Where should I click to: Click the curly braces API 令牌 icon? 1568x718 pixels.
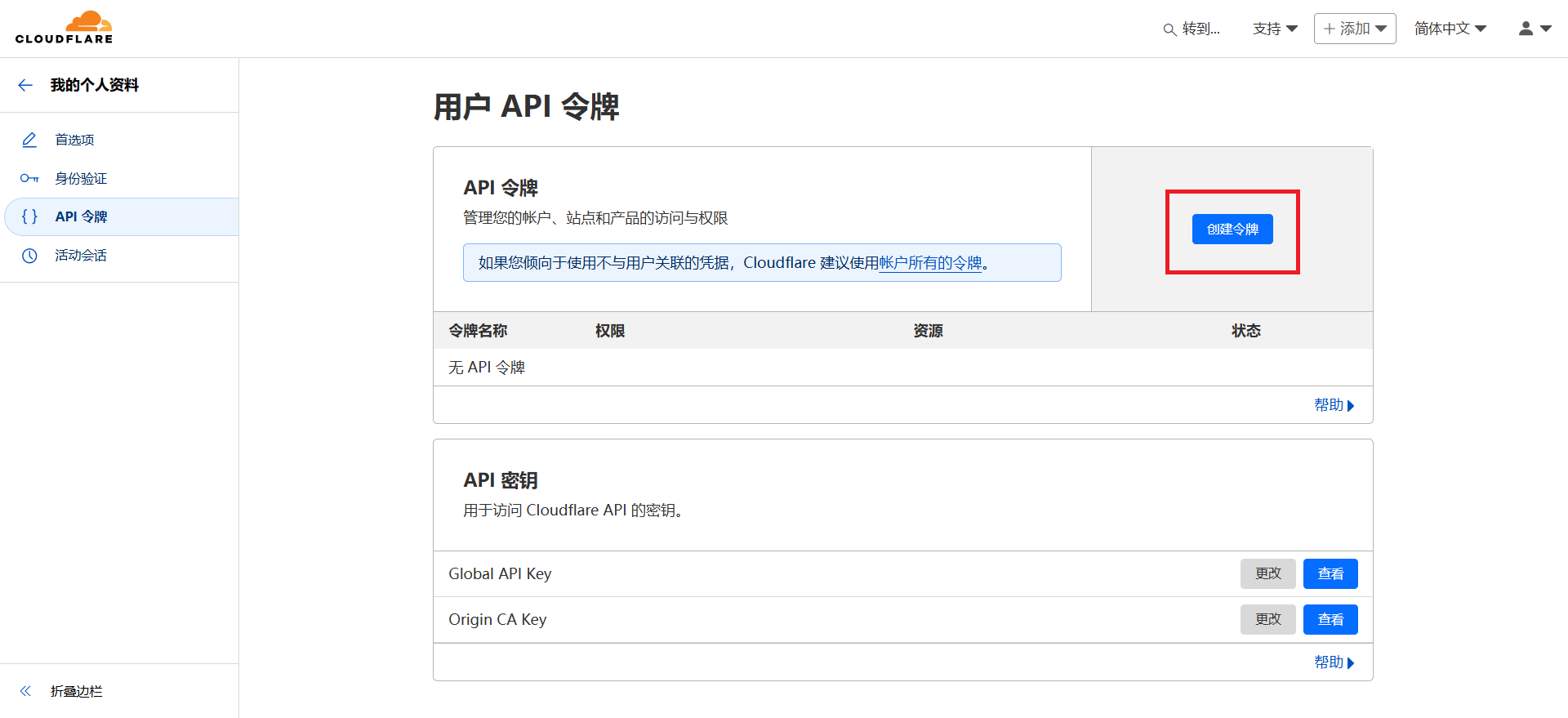(29, 216)
